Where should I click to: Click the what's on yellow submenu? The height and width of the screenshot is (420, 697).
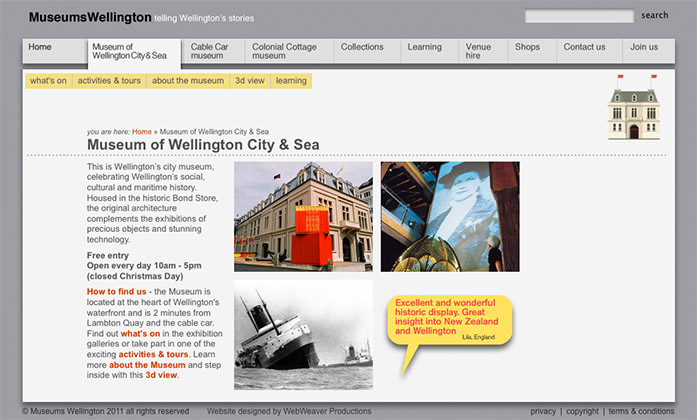(x=48, y=81)
